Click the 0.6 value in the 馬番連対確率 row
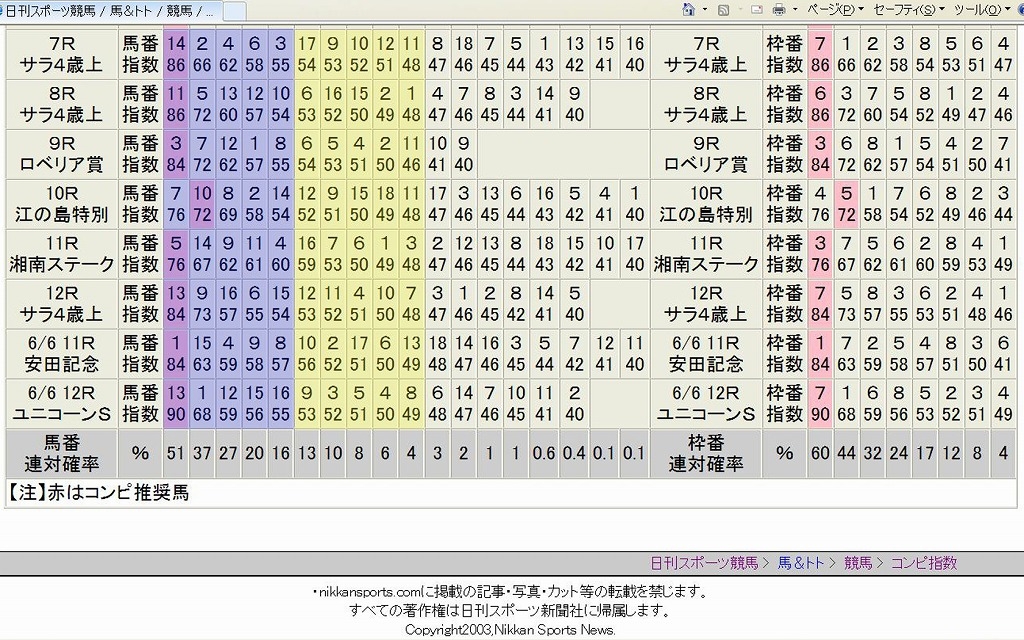Viewport: 1024px width, 640px height. 543,453
